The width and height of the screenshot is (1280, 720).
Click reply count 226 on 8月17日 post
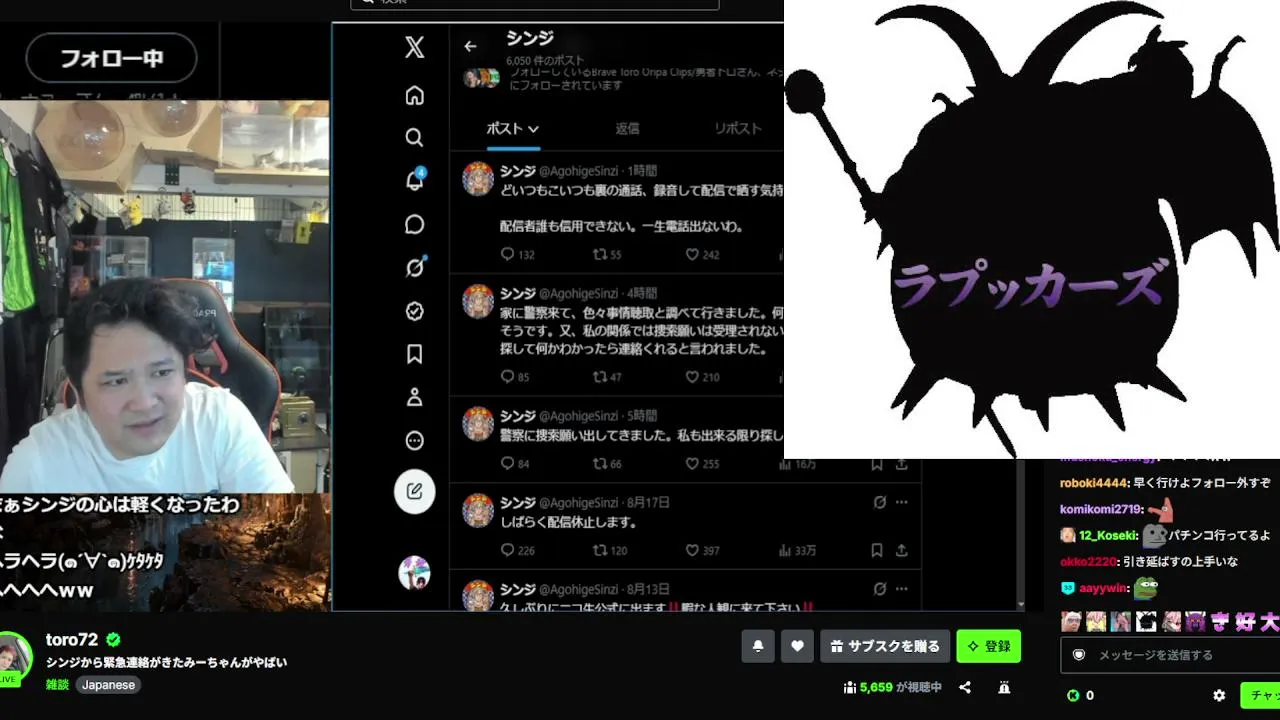(x=517, y=550)
